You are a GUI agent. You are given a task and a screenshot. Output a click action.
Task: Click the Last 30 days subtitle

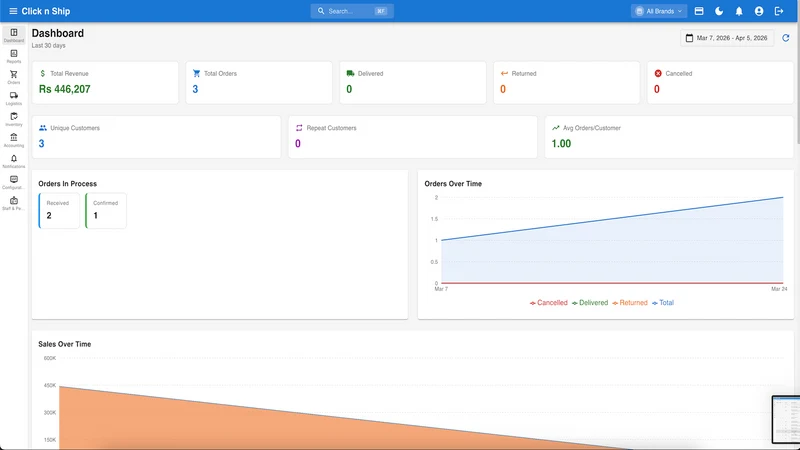pyautogui.click(x=48, y=45)
